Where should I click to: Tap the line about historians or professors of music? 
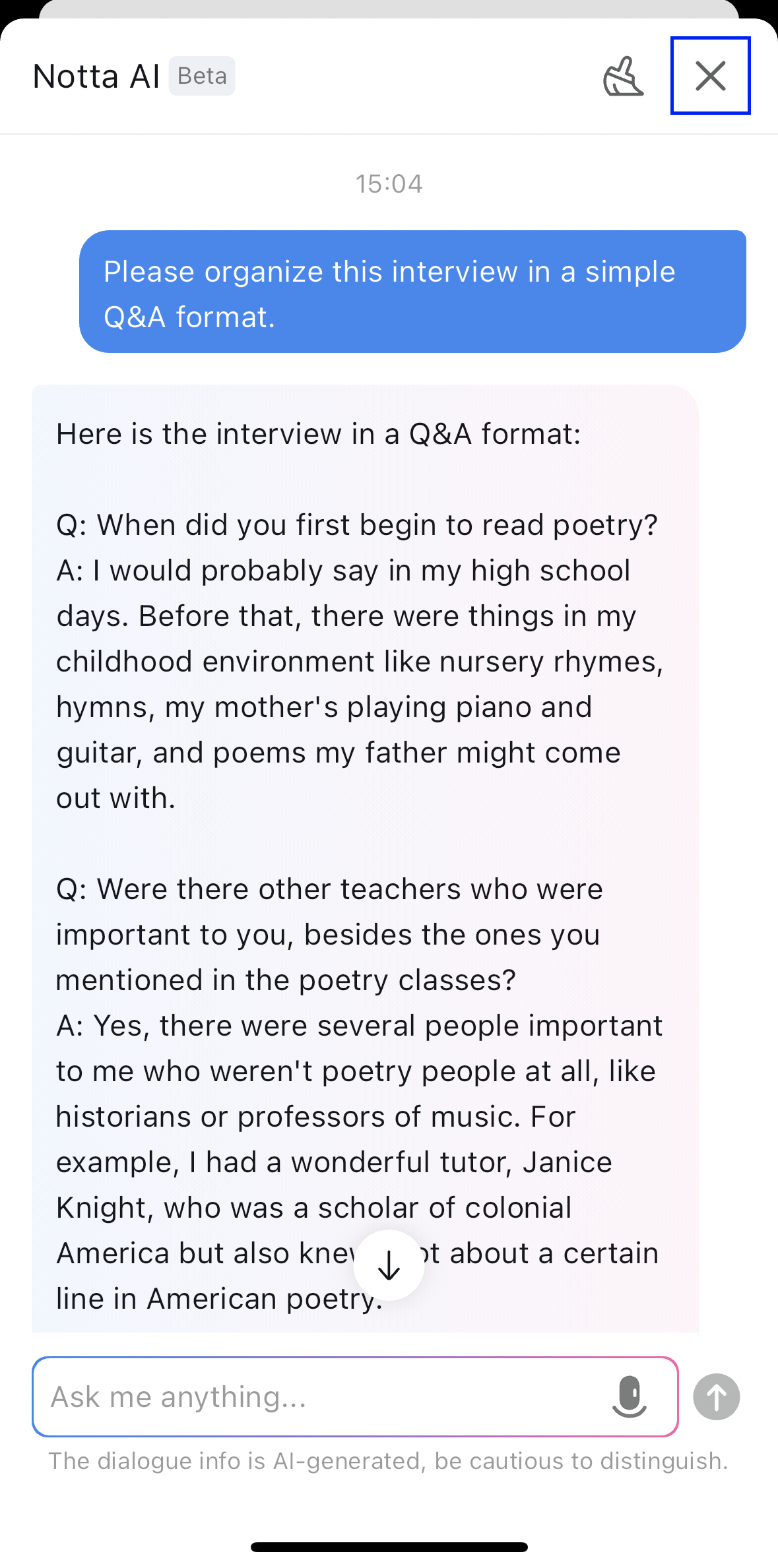pyautogui.click(x=315, y=1117)
